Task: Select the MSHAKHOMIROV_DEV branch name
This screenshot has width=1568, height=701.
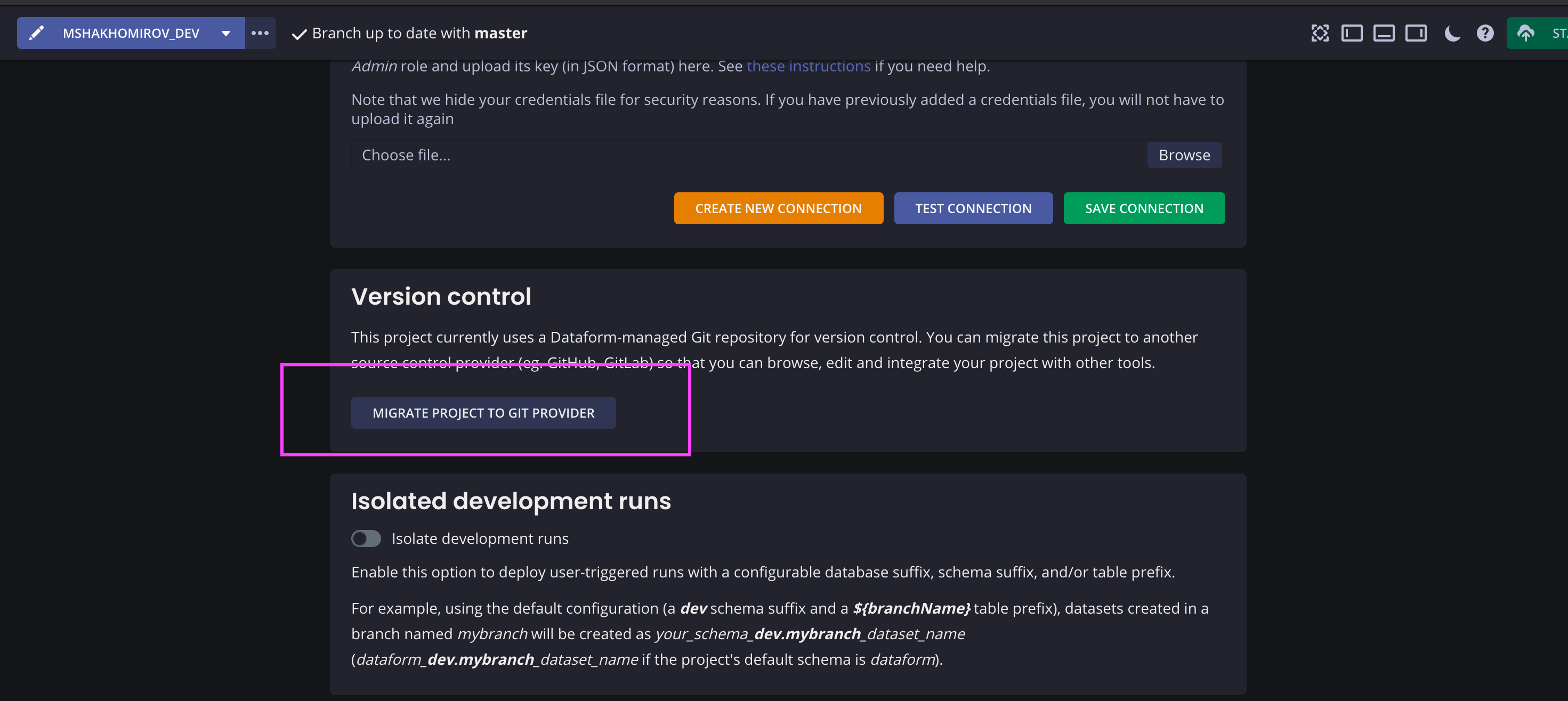Action: click(x=131, y=33)
